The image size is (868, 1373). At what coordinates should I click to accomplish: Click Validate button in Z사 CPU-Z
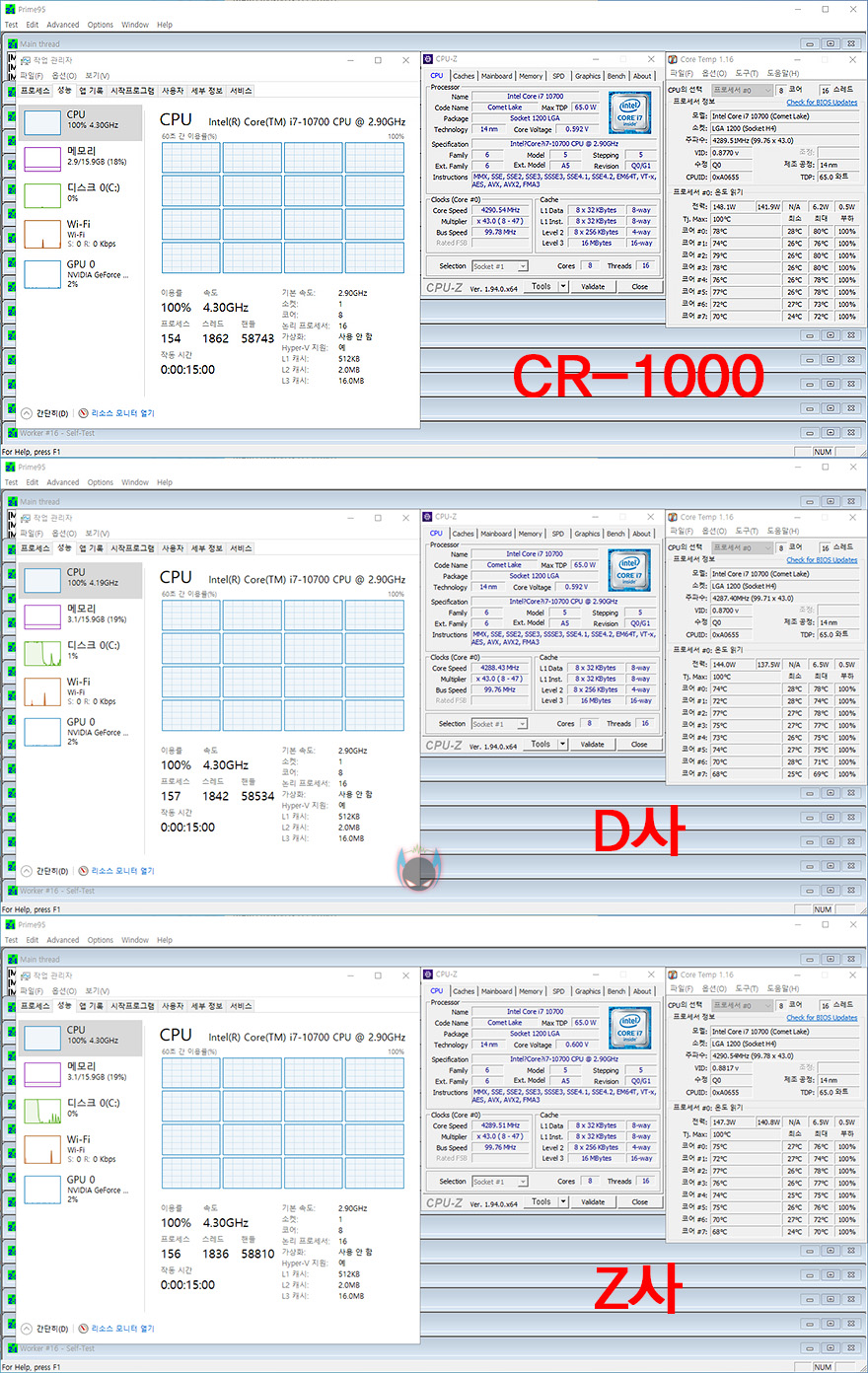point(593,1201)
